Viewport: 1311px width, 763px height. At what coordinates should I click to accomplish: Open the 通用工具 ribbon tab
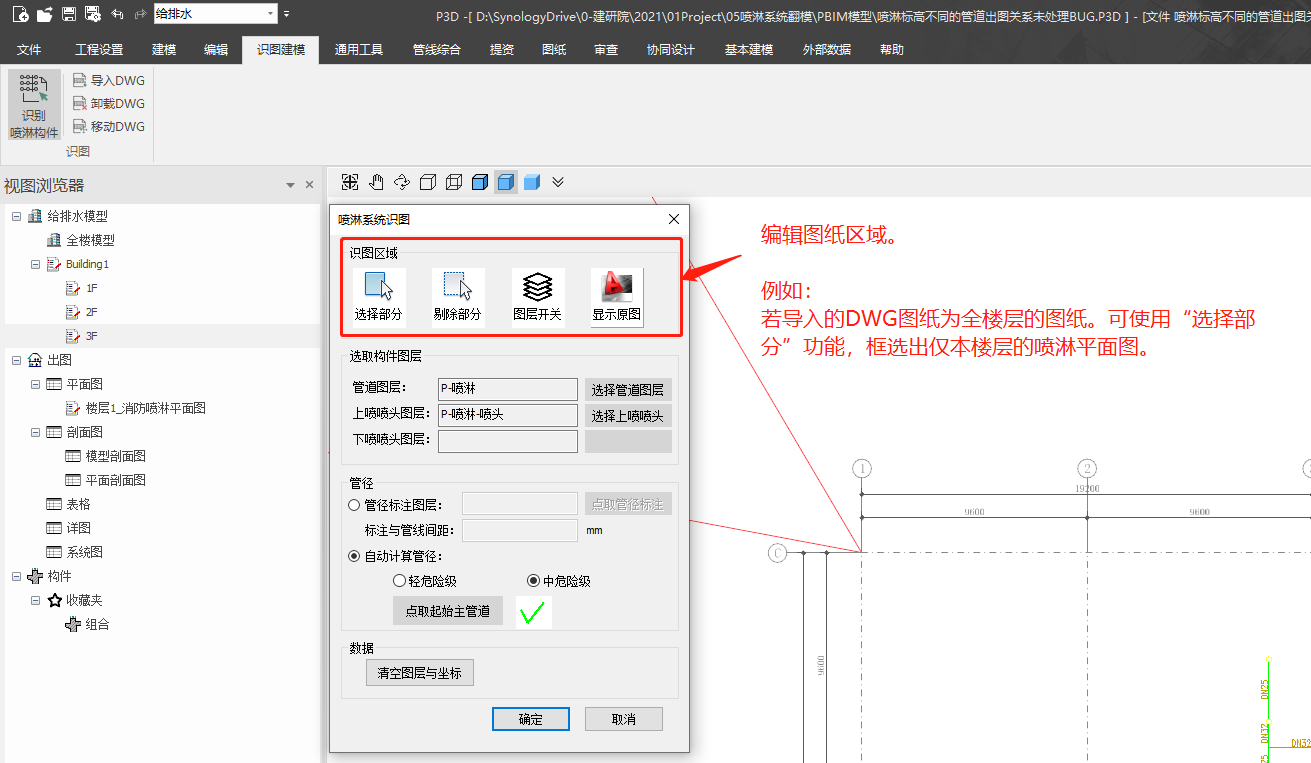tap(358, 49)
